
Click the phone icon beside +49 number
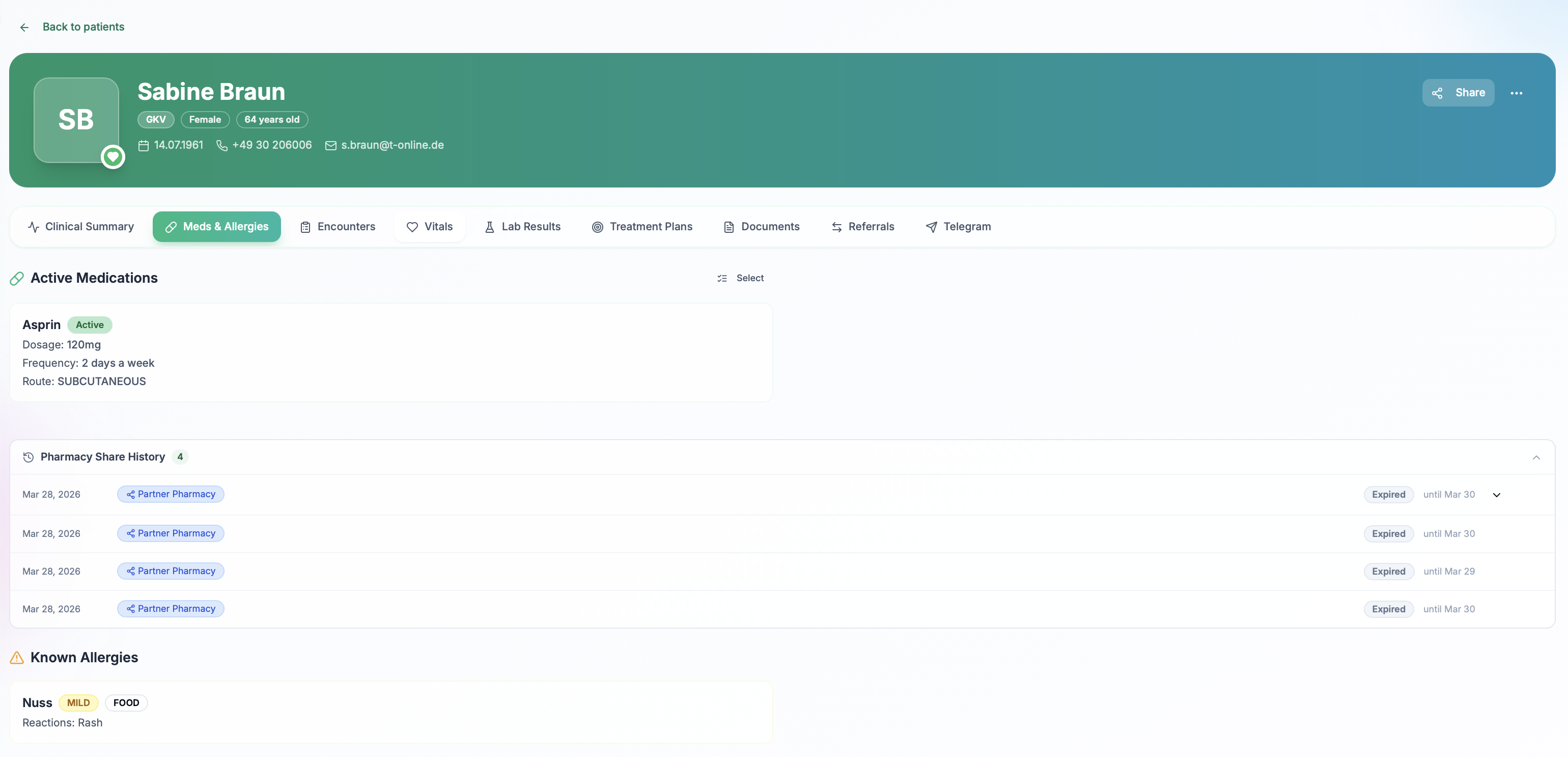[222, 146]
